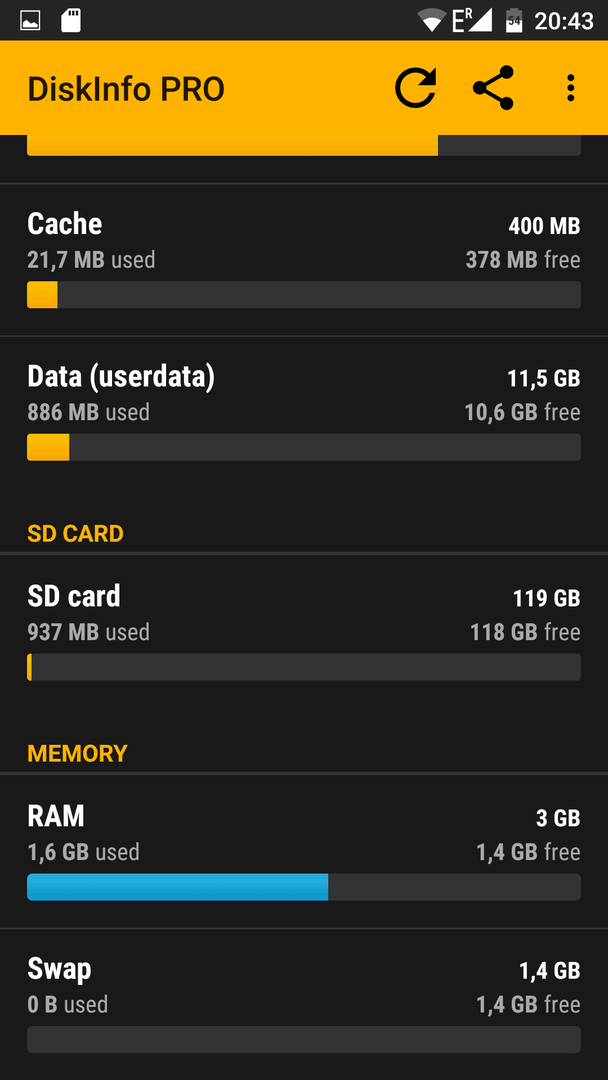
Task: Tap the DiskInfo PRO title
Action: 126,90
